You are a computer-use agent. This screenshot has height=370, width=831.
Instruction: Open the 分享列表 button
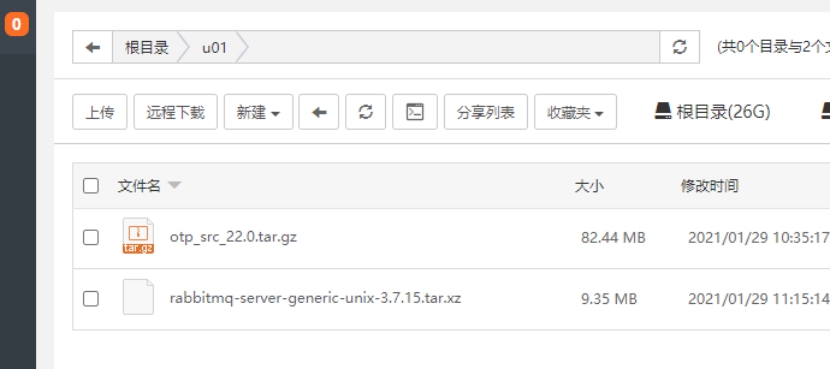coord(485,112)
